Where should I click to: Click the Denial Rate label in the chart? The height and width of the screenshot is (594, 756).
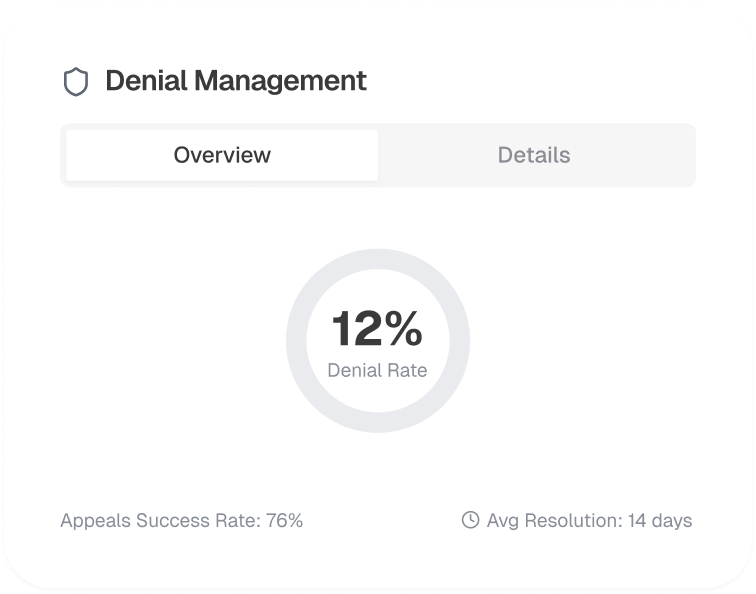(x=377, y=370)
